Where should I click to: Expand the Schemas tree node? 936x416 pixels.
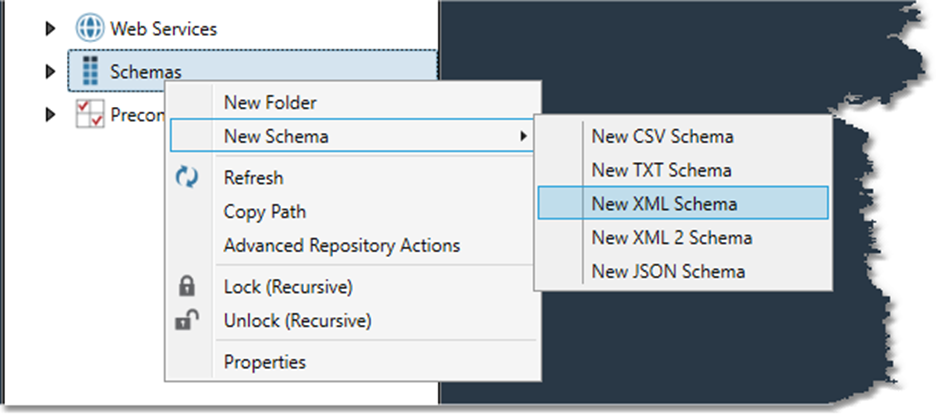(x=51, y=71)
